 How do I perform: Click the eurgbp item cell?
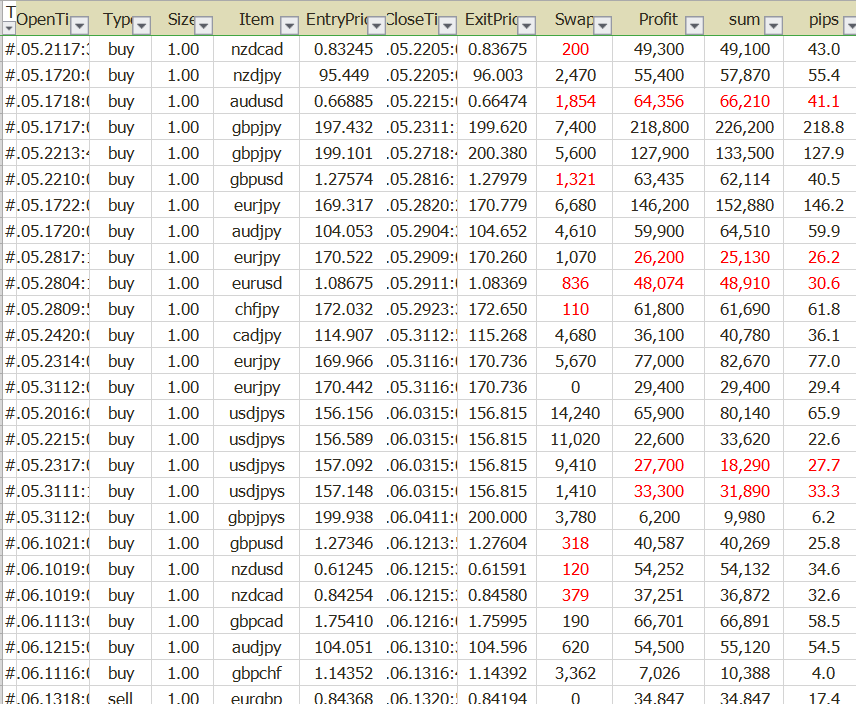257,697
